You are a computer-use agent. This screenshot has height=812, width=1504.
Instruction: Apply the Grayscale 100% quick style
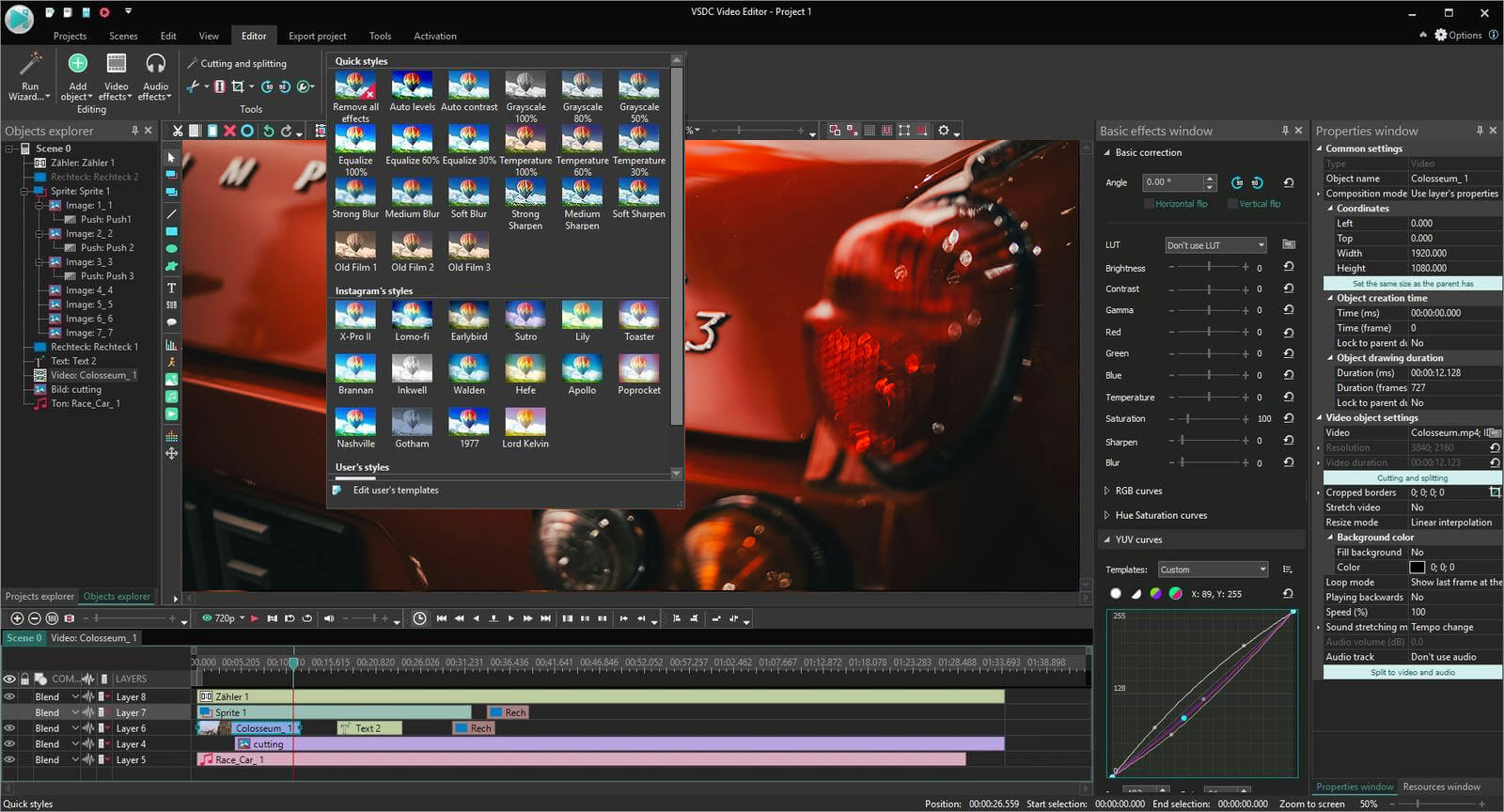[525, 86]
